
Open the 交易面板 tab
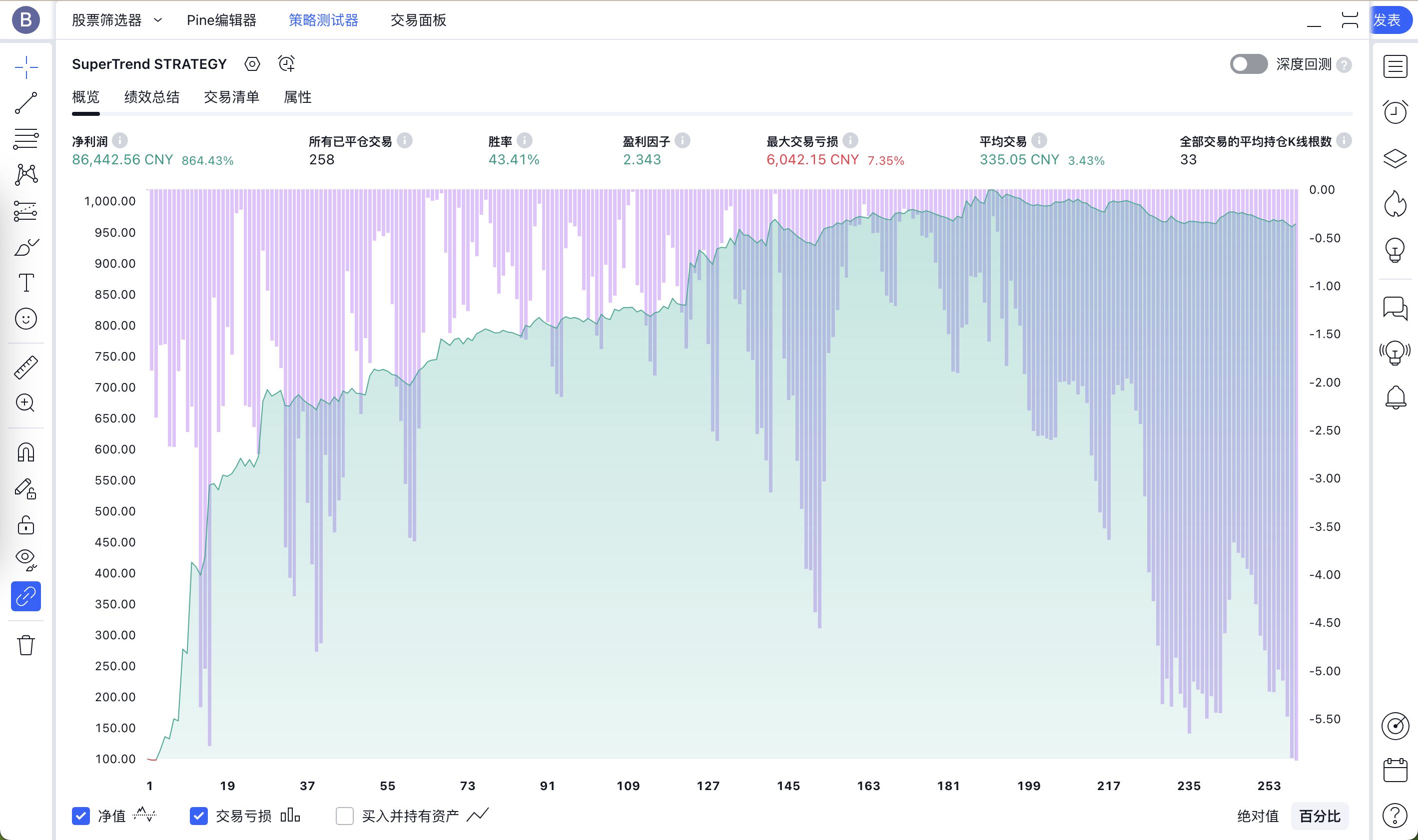click(418, 20)
